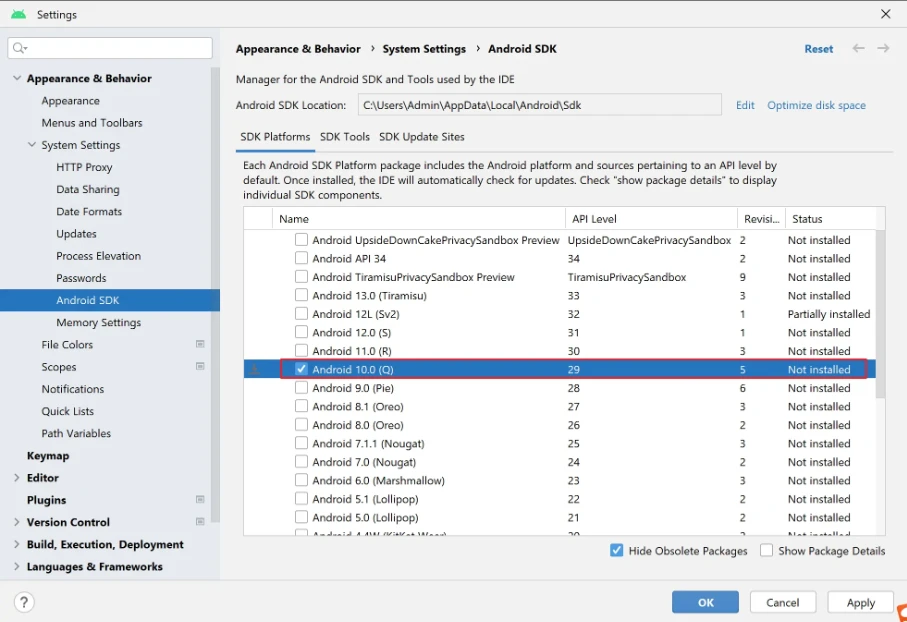Collapse the Appearance & Behavior section
The width and height of the screenshot is (907, 622).
pos(17,79)
